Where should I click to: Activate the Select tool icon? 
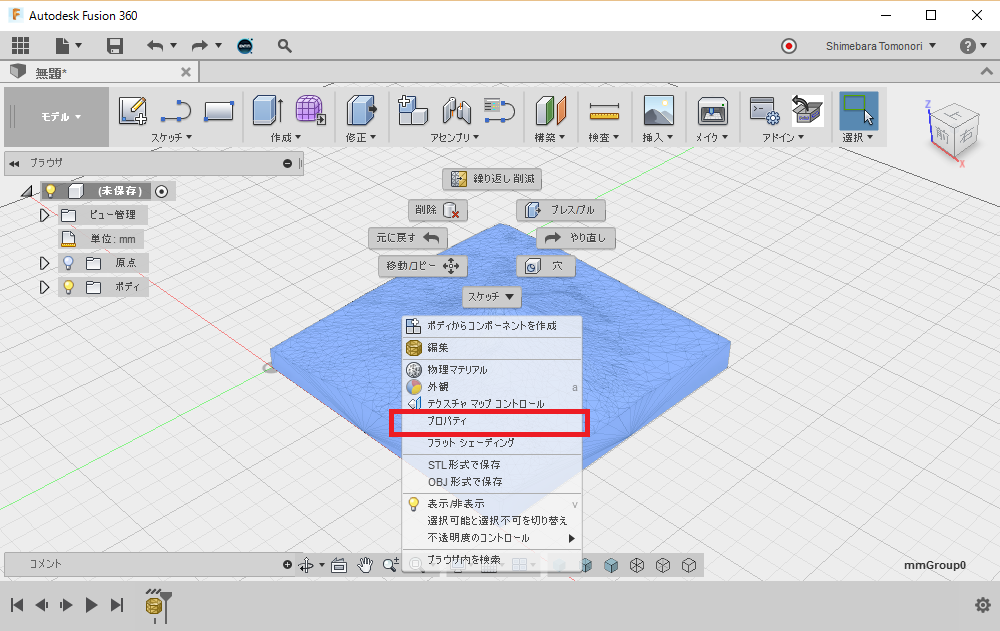coord(858,110)
